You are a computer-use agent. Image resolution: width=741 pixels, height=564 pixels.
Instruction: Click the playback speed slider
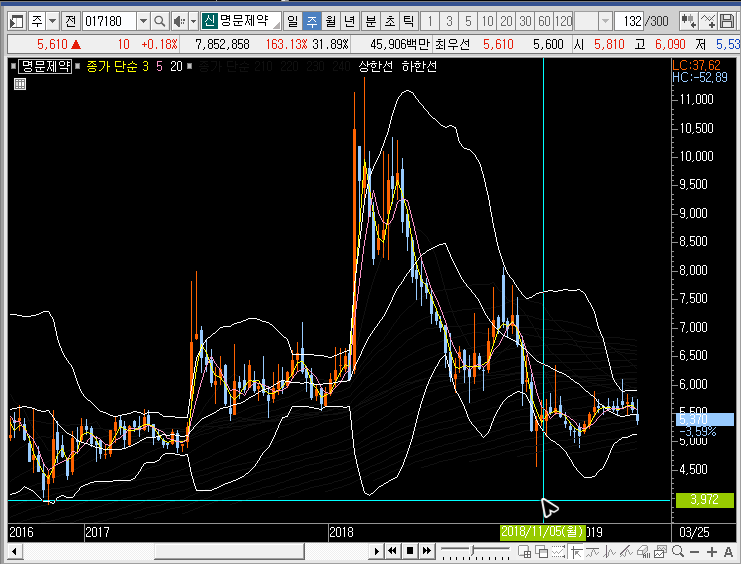475,551
